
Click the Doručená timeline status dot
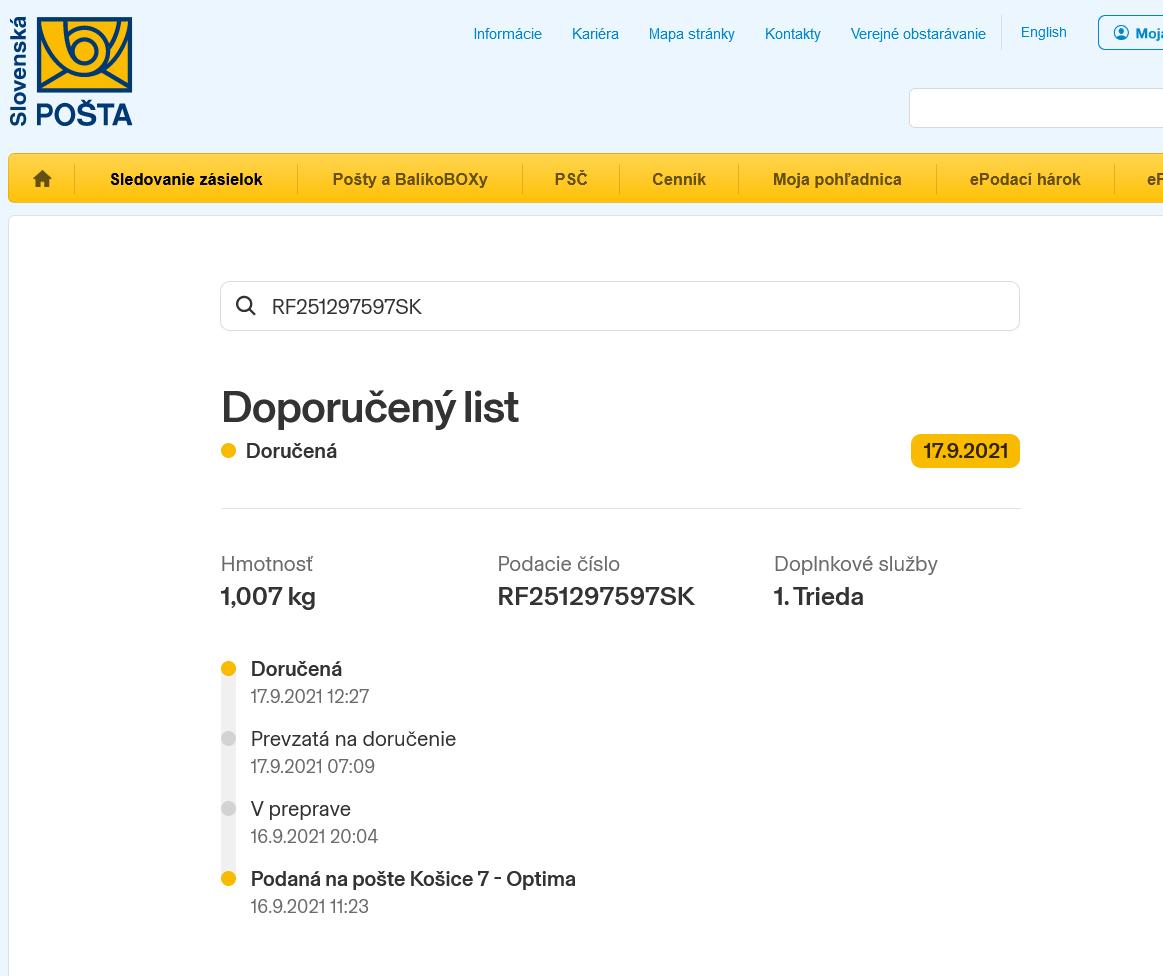coord(228,668)
